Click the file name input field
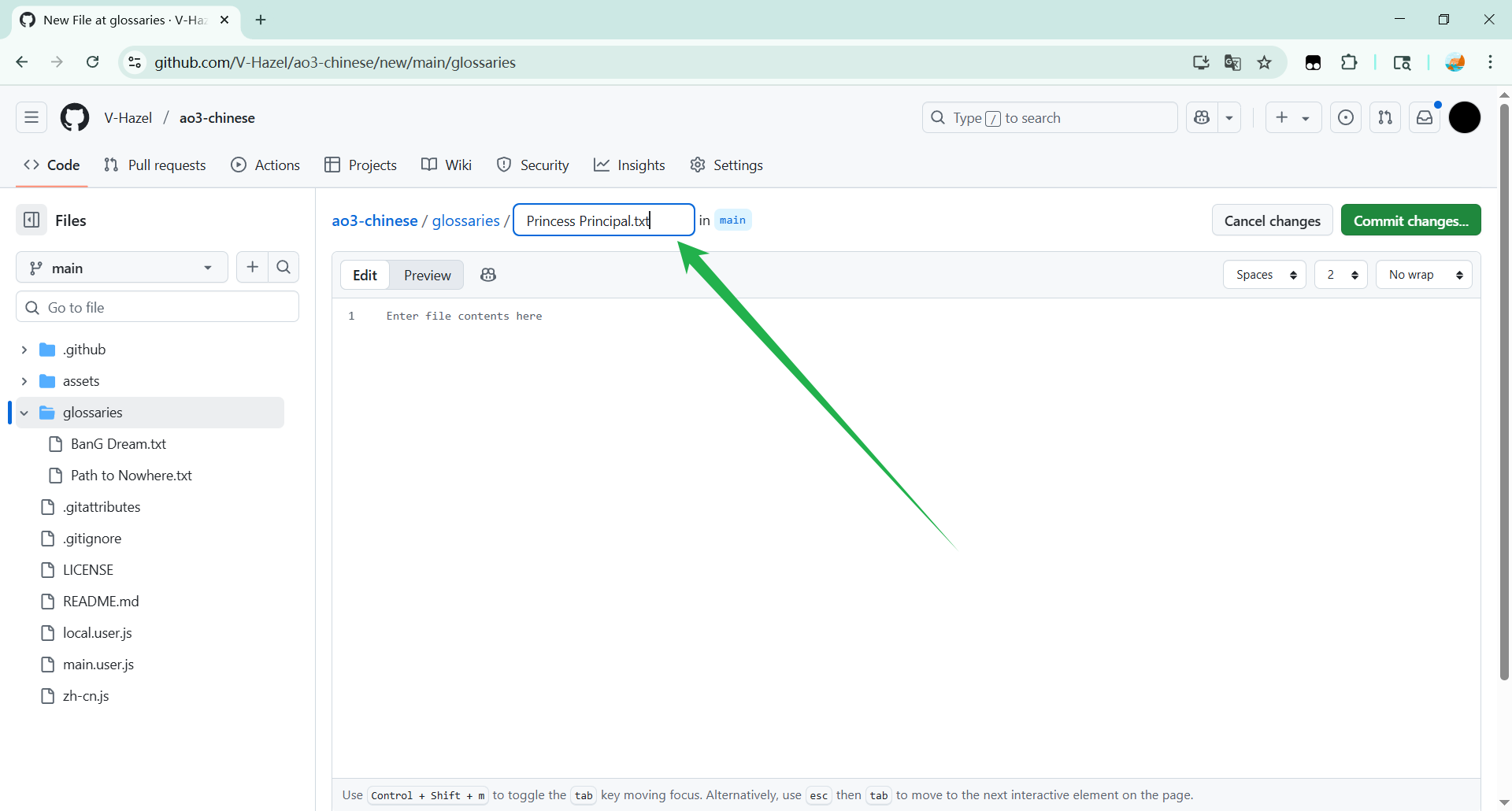The image size is (1512, 811). pos(603,220)
